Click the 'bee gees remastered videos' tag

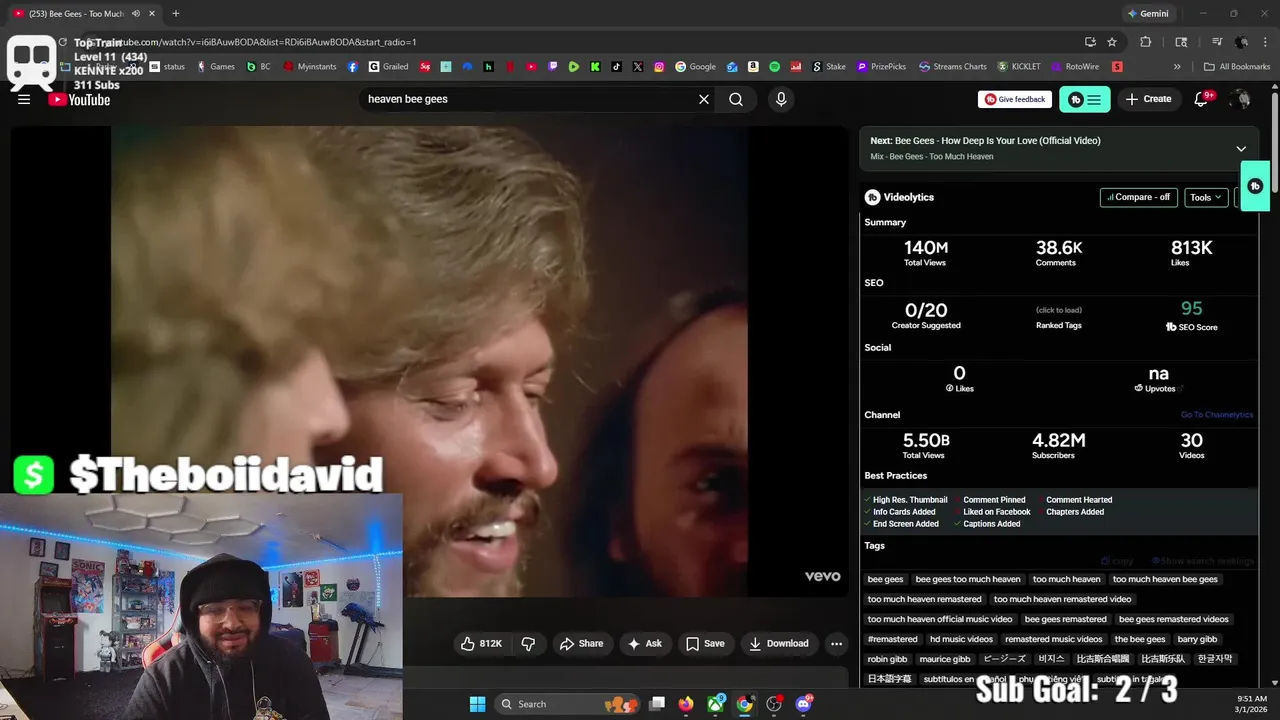point(1173,619)
